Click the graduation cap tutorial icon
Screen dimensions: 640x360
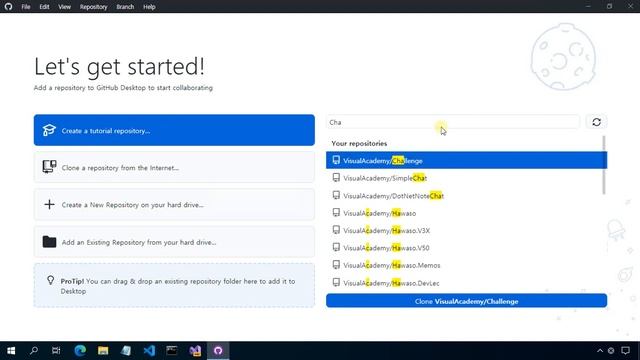[49, 130]
